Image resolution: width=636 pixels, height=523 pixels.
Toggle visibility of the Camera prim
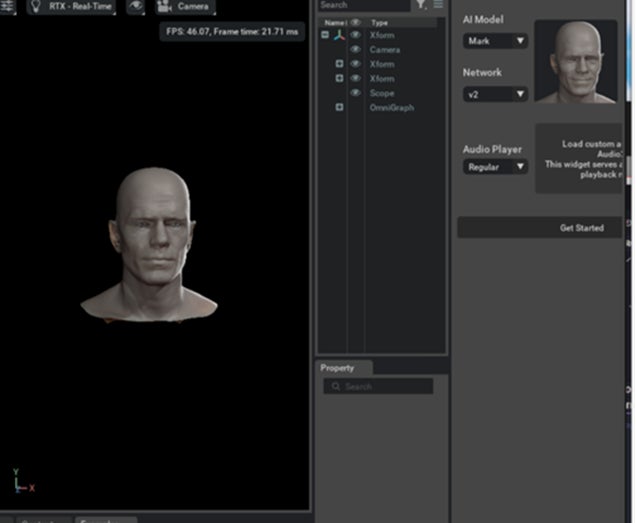tap(355, 50)
